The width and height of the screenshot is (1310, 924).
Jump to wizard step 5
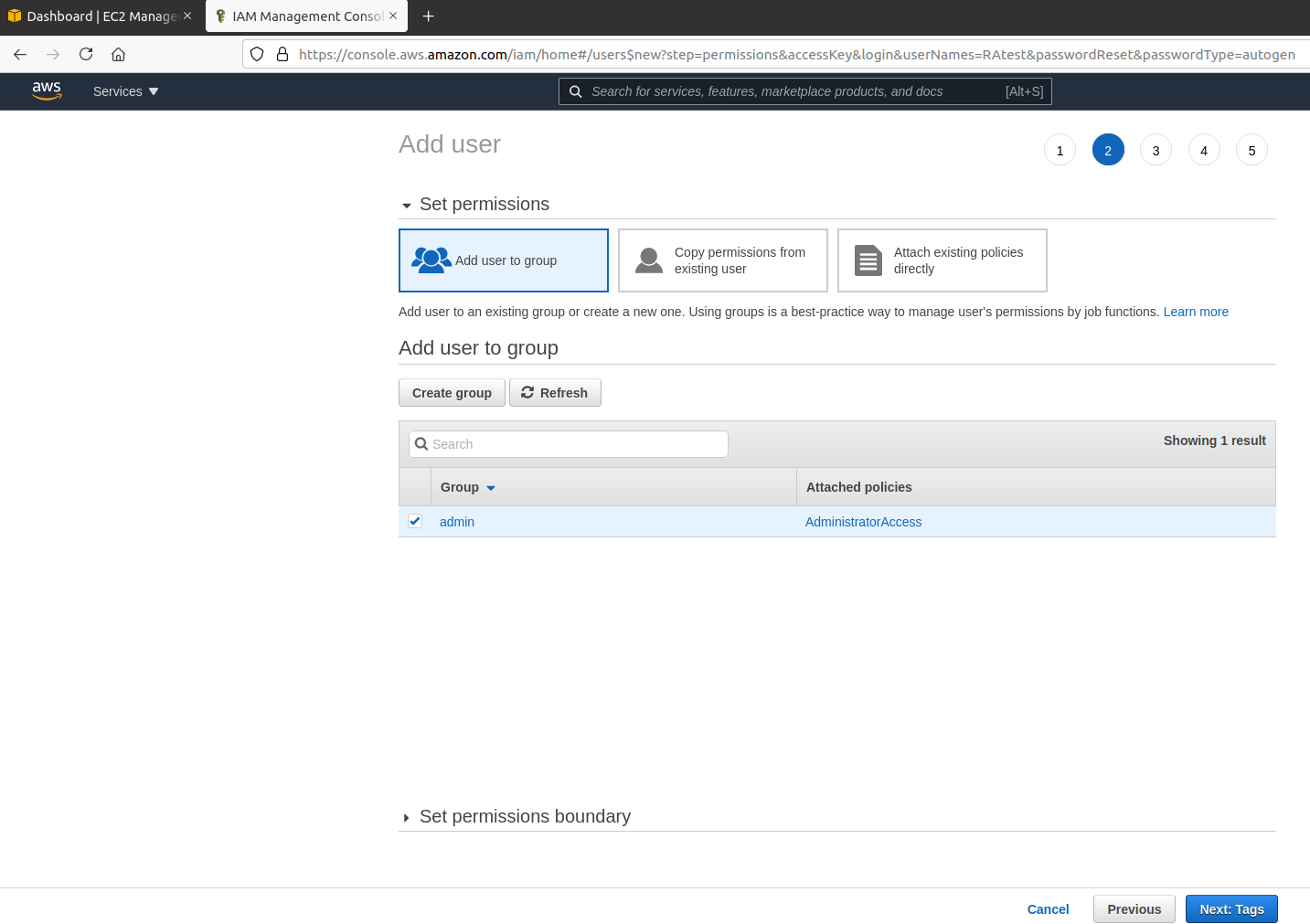click(x=1251, y=150)
